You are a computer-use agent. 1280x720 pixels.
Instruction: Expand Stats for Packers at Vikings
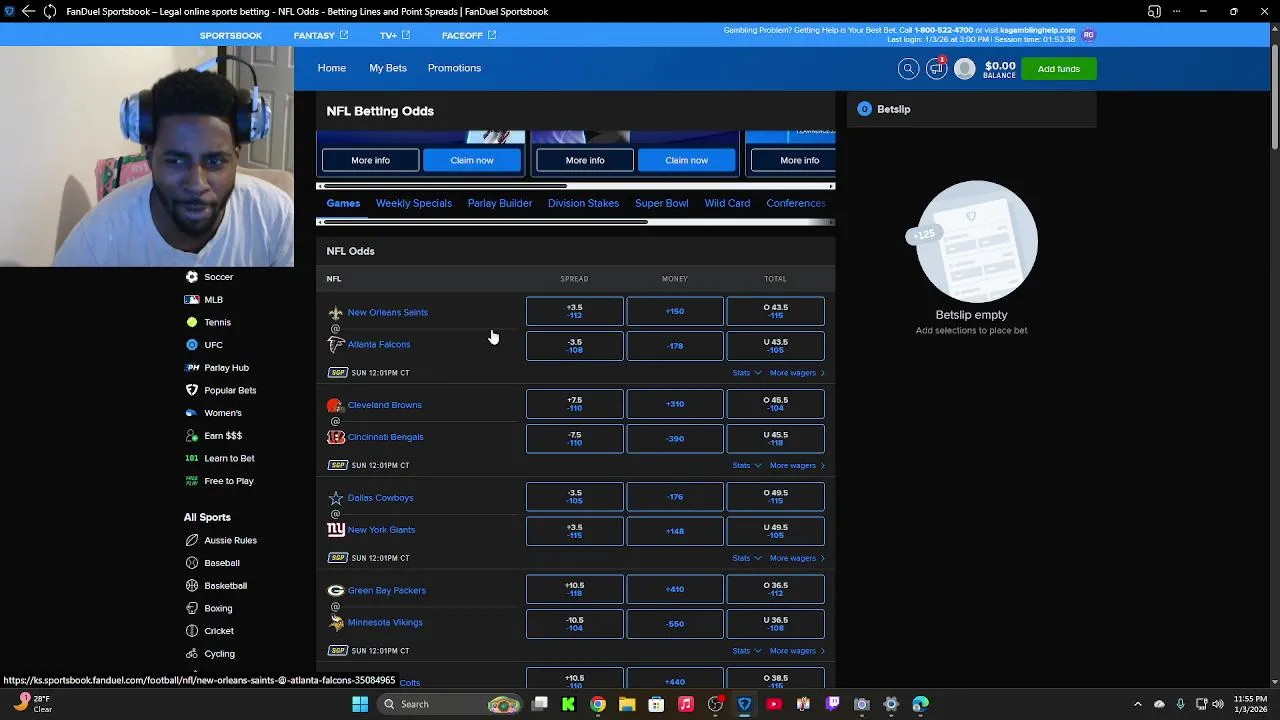[x=746, y=651]
